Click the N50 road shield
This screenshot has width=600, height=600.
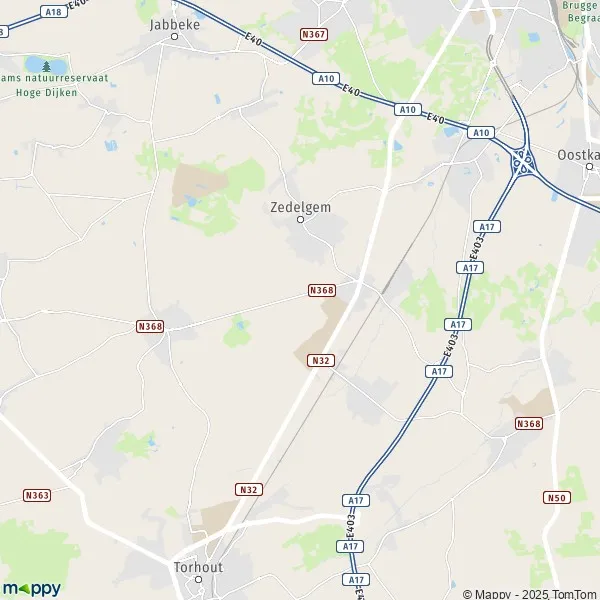(x=557, y=497)
